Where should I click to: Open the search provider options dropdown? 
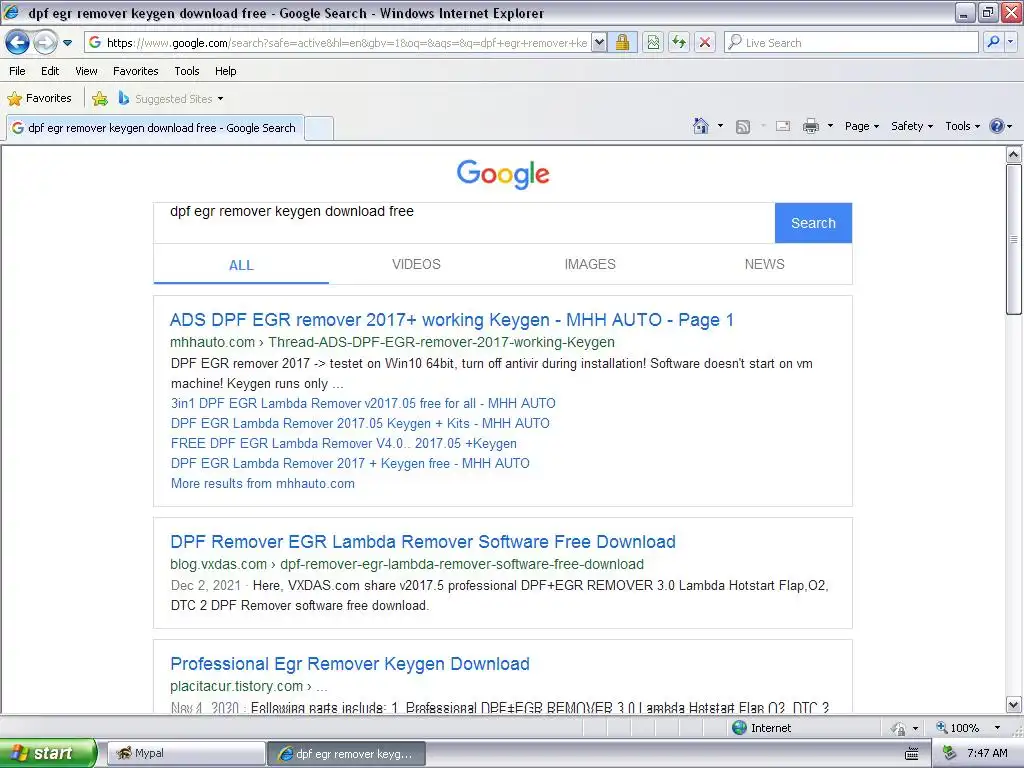(x=1010, y=43)
